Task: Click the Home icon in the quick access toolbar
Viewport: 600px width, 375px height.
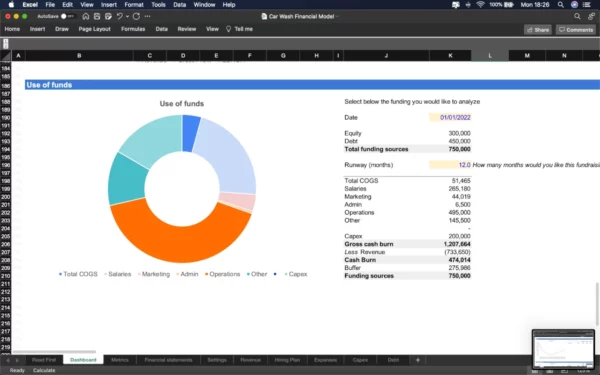Action: pos(86,16)
